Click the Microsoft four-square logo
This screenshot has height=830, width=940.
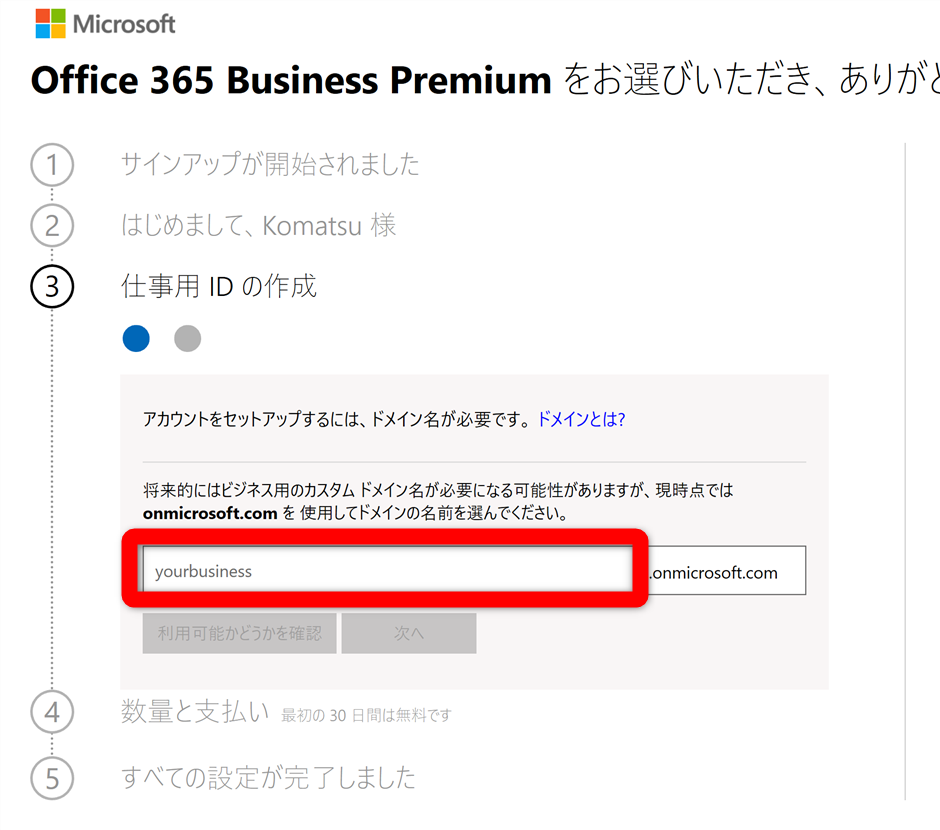pyautogui.click(x=50, y=24)
